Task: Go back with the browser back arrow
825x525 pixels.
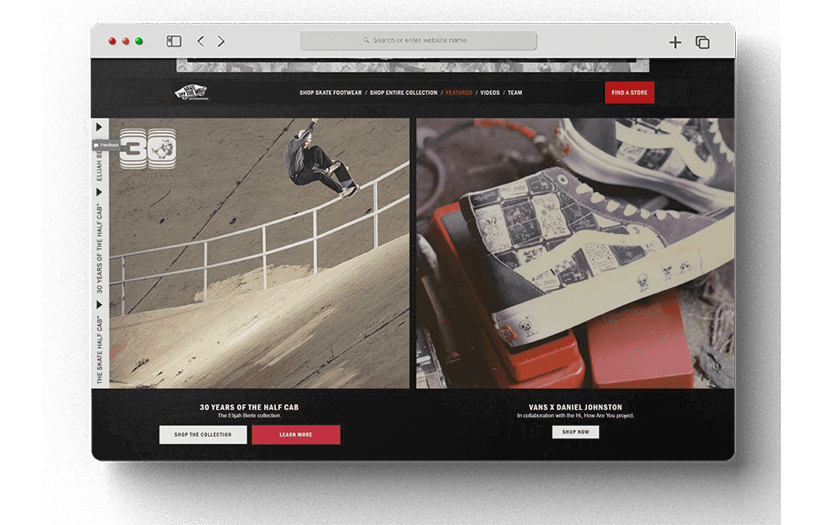Action: pyautogui.click(x=200, y=41)
